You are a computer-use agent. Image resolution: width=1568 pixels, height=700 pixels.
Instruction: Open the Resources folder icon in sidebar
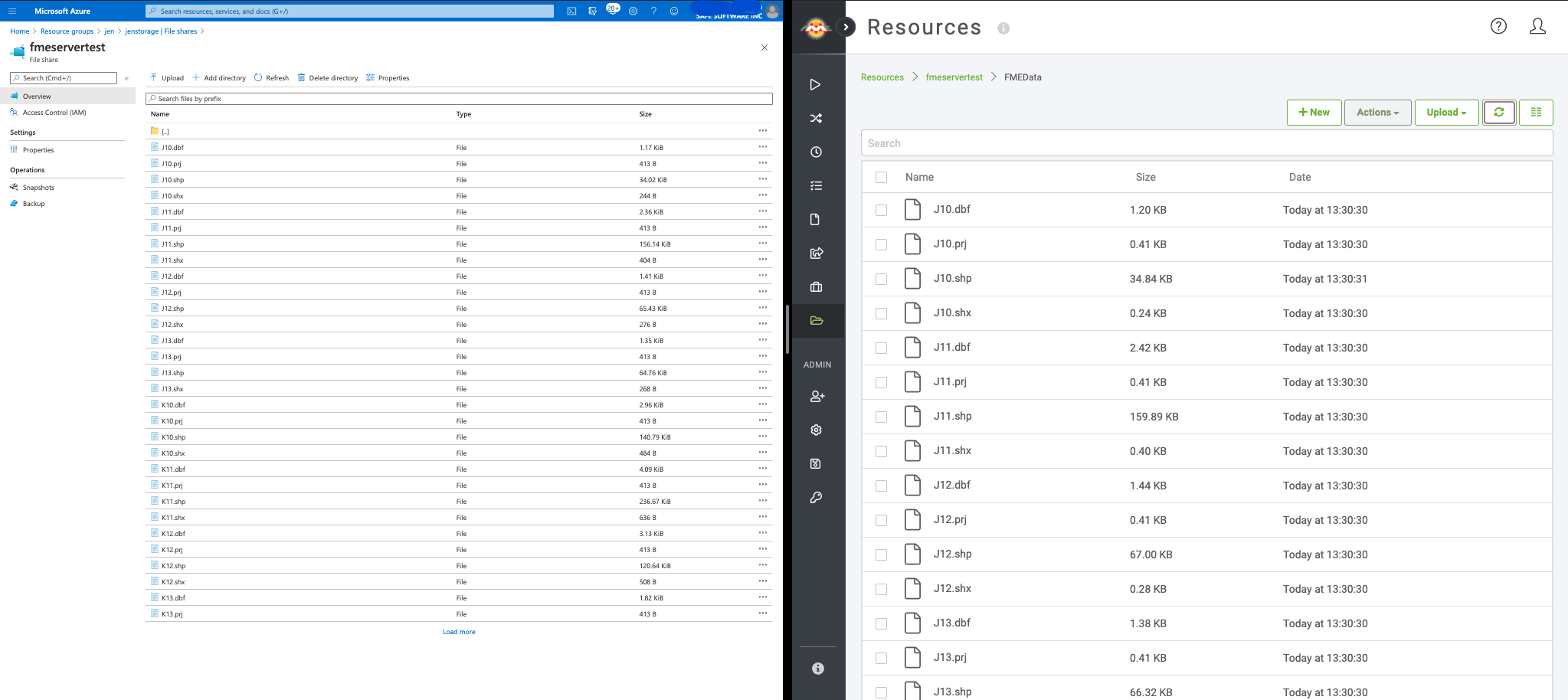click(816, 320)
